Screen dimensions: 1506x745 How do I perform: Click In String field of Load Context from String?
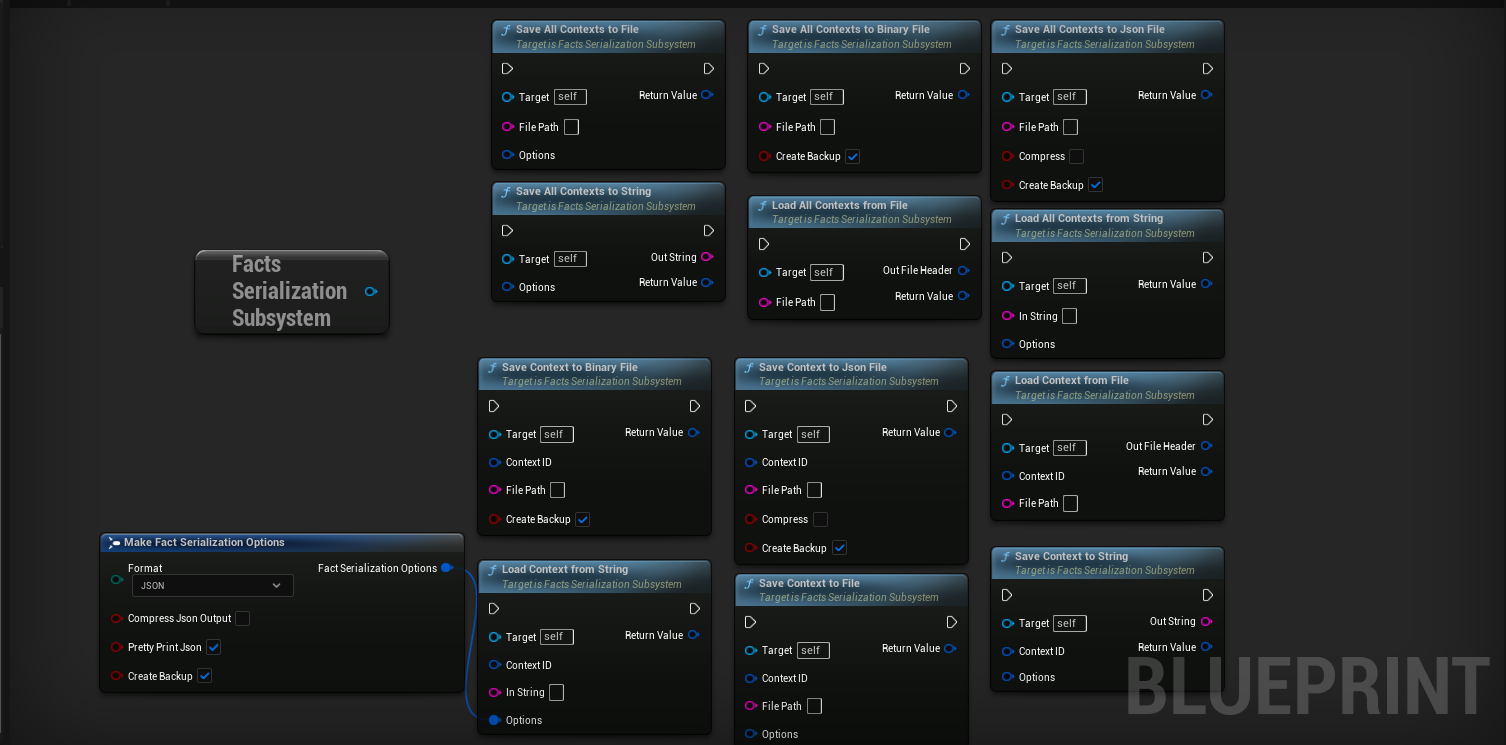pos(556,692)
